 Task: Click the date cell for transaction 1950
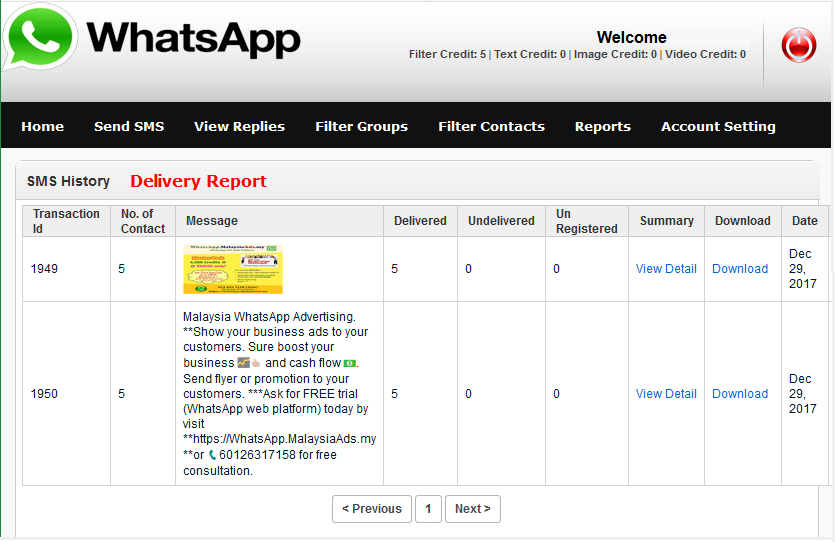(x=805, y=394)
